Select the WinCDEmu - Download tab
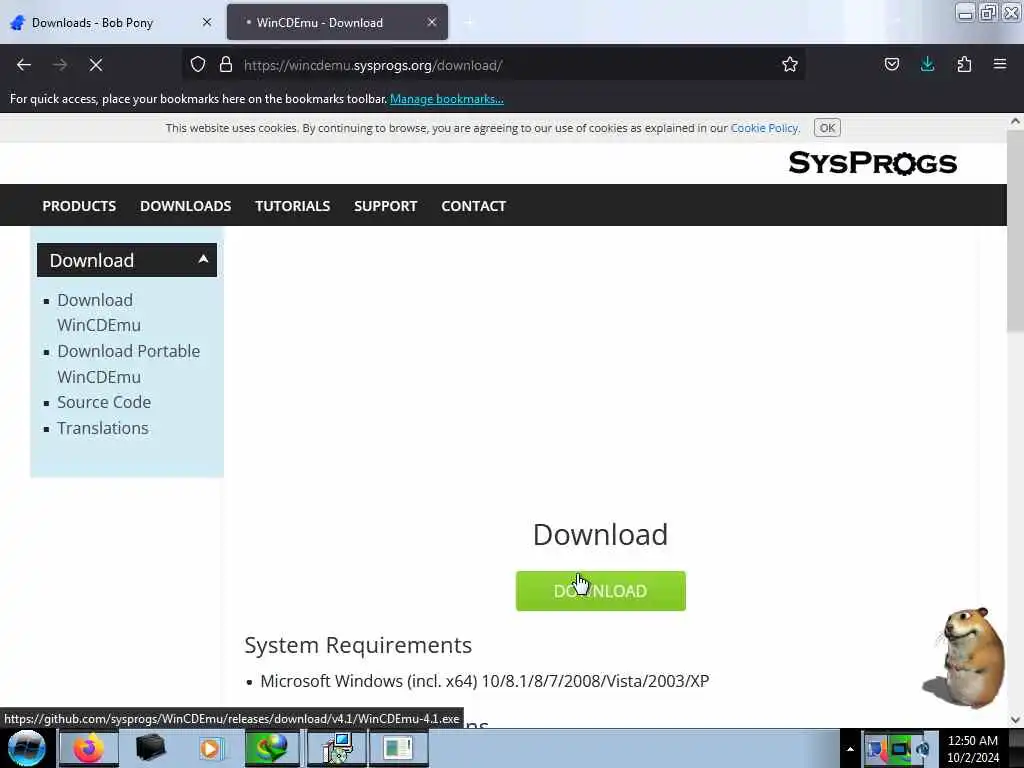1024x768 pixels. pos(337,23)
